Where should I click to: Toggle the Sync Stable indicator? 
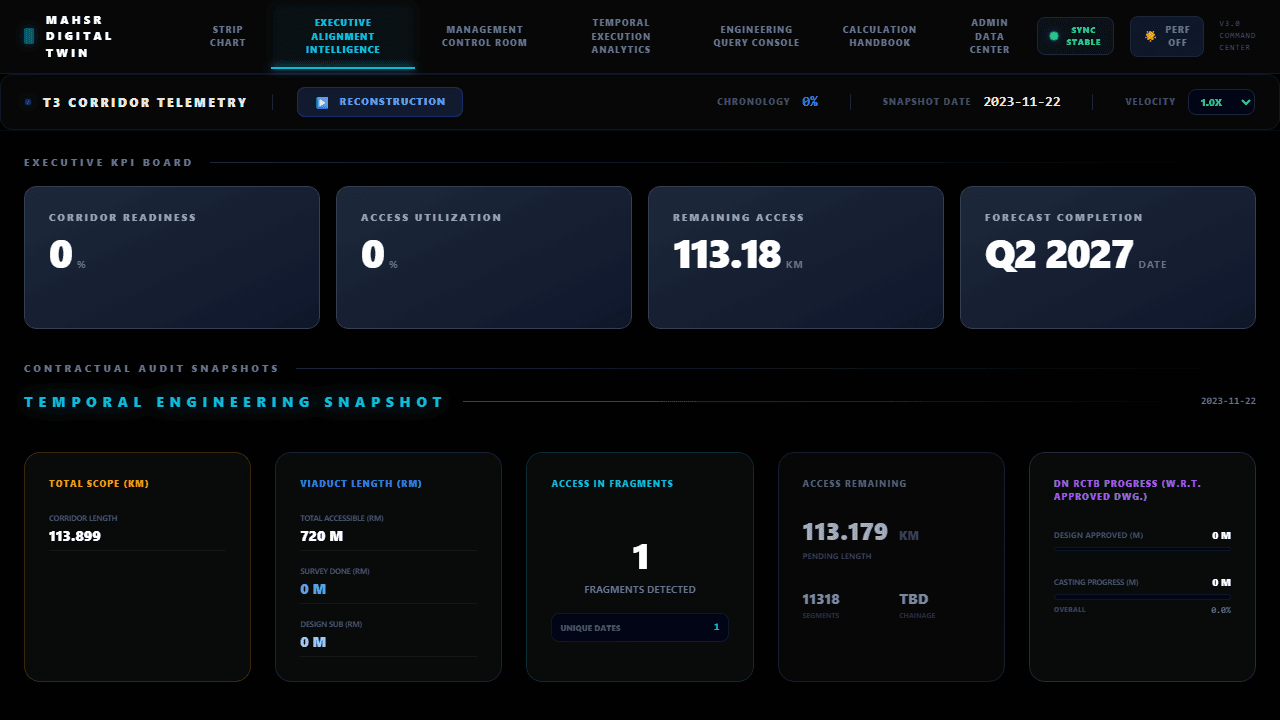[1075, 36]
